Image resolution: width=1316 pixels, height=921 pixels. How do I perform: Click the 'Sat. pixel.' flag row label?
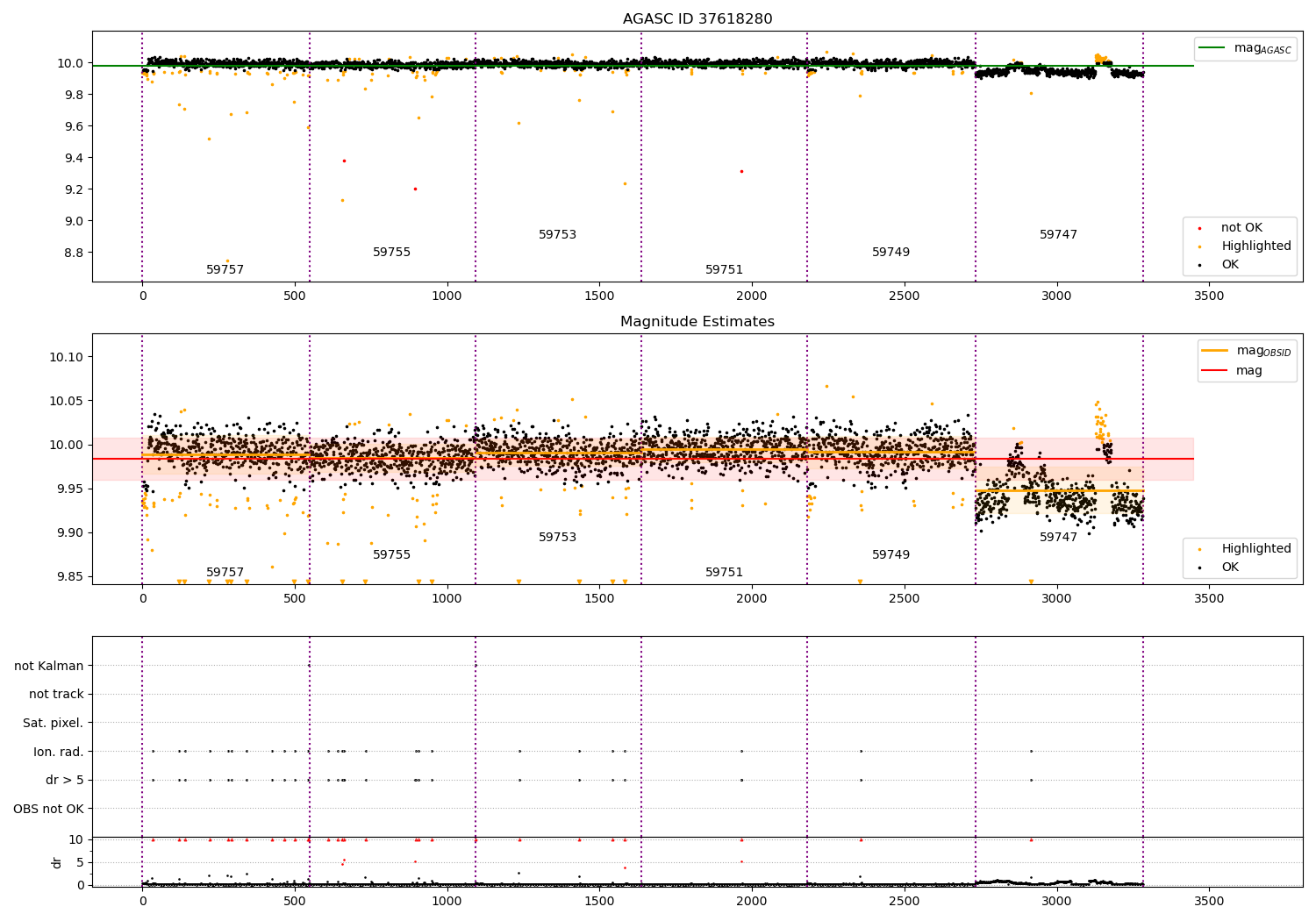tap(54, 724)
